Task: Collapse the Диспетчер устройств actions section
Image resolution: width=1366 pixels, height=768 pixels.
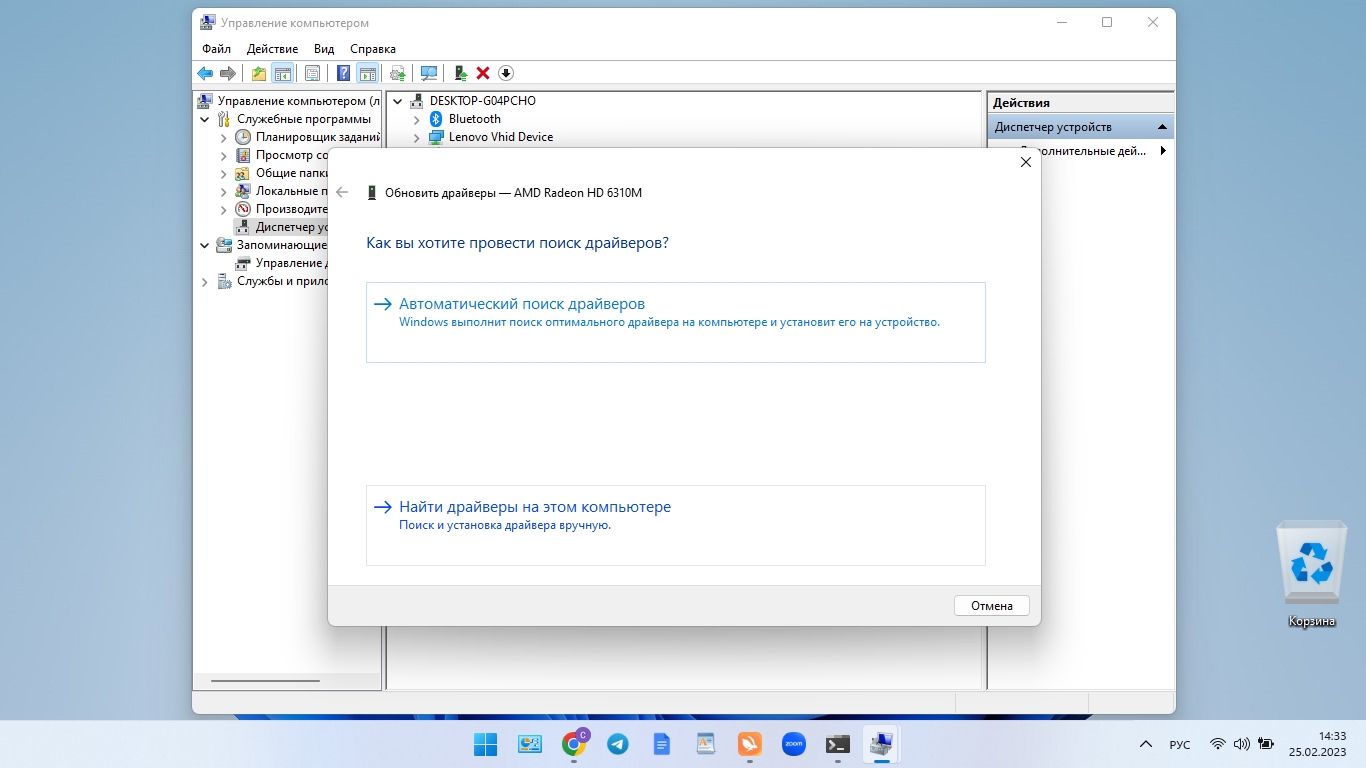Action: point(1162,127)
